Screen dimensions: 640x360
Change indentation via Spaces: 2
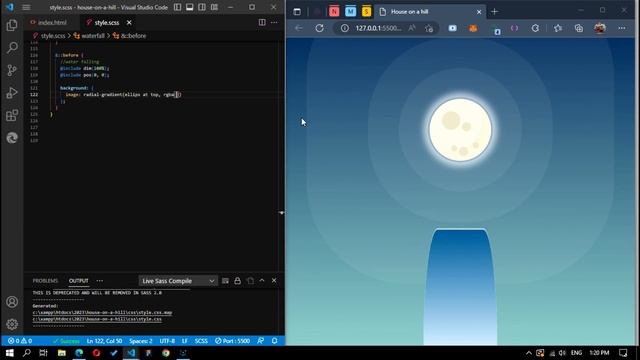coord(141,341)
